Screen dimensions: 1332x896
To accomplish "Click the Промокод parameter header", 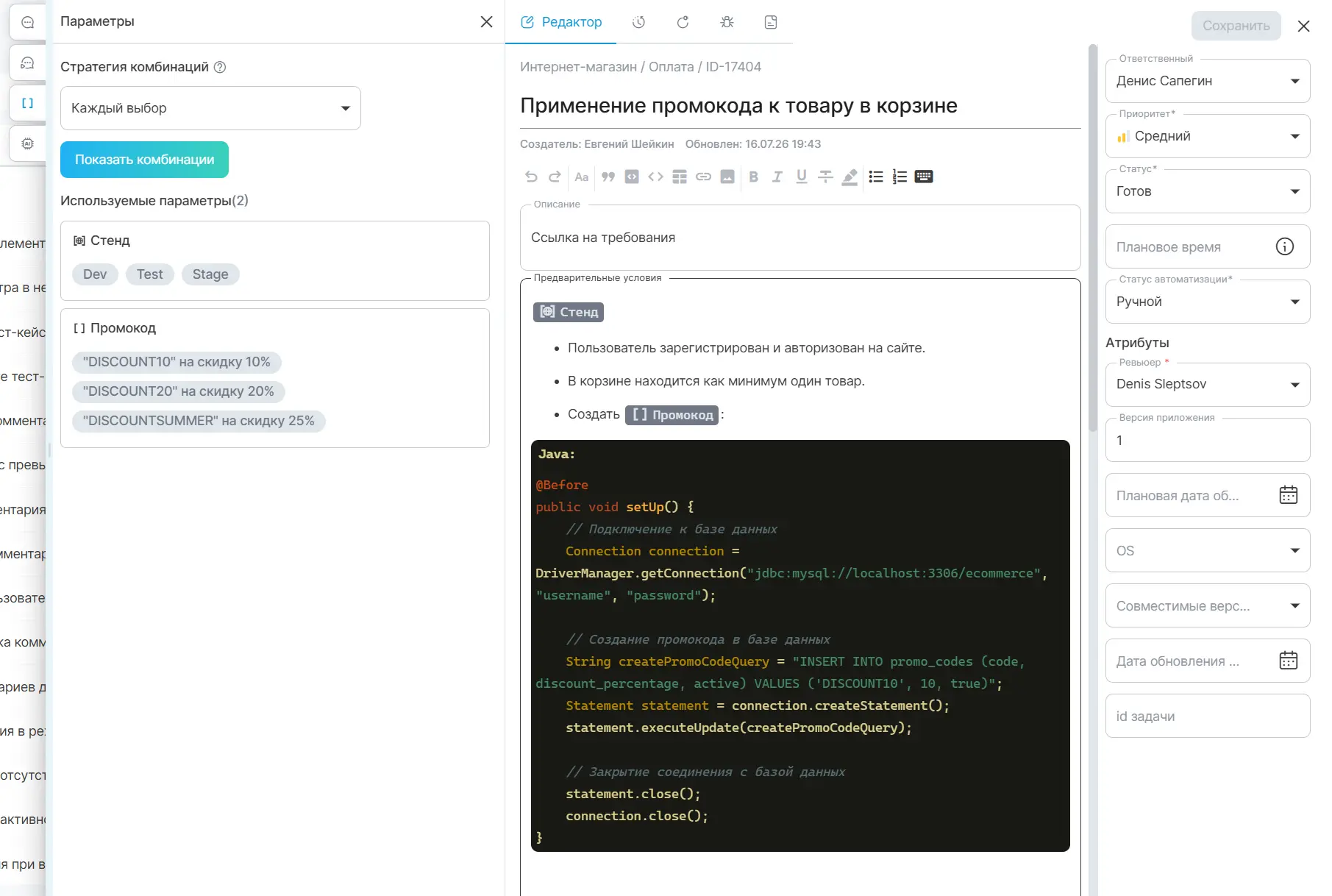I will (x=115, y=328).
